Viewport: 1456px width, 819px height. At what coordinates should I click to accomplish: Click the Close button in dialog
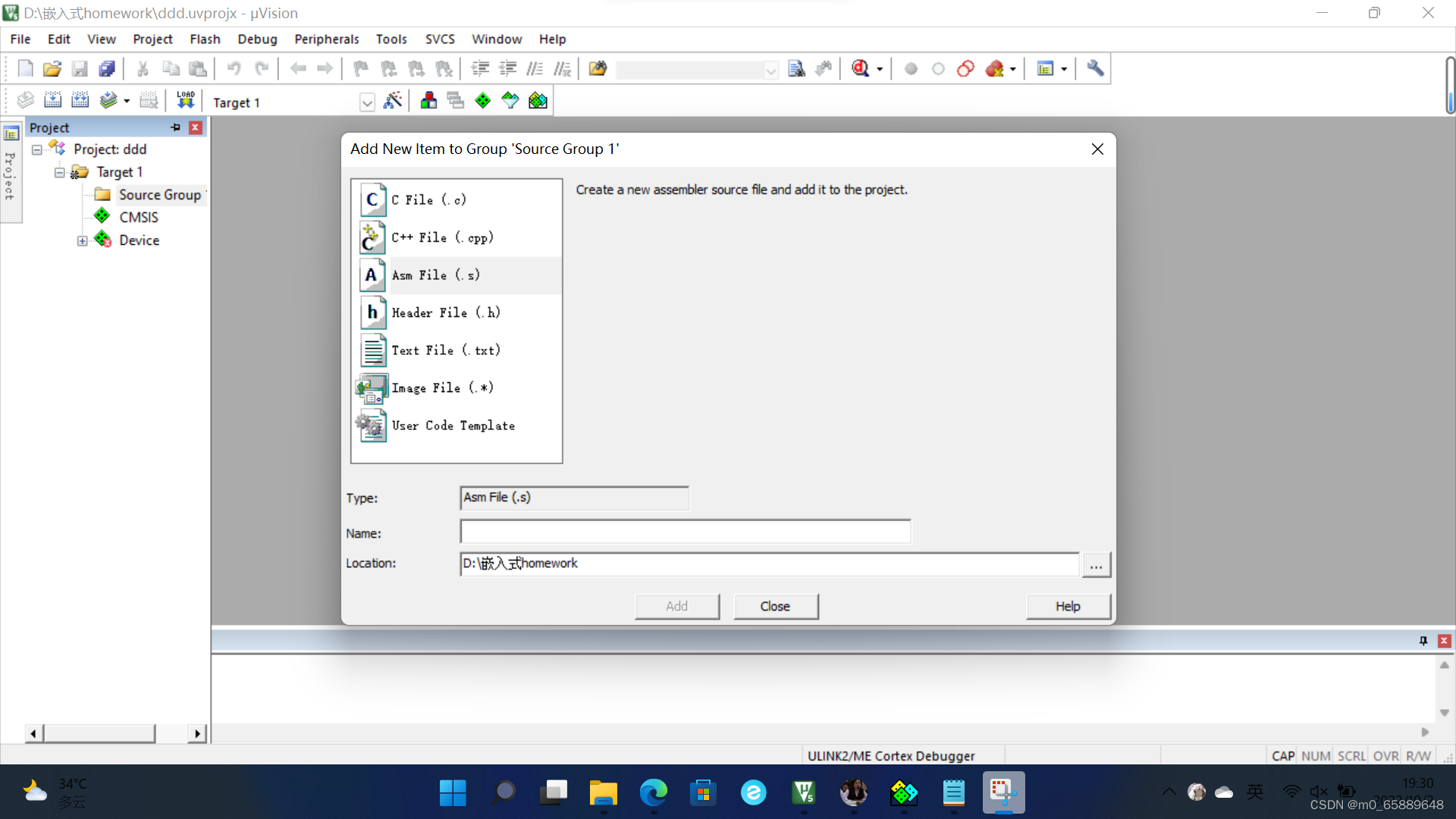(775, 606)
